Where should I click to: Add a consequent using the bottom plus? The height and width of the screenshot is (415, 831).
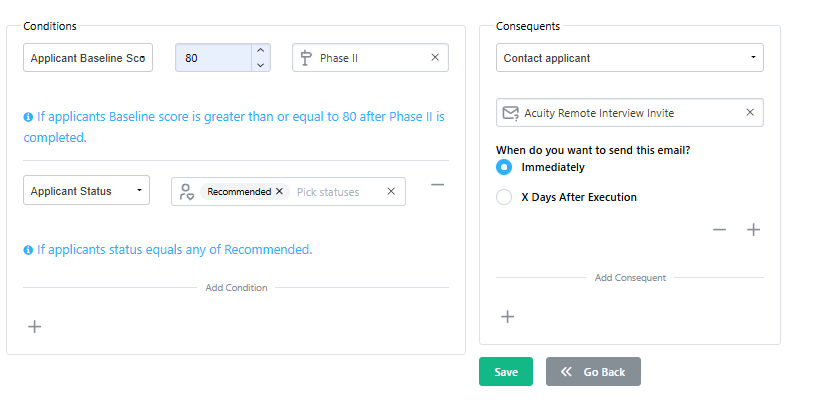pyautogui.click(x=508, y=316)
